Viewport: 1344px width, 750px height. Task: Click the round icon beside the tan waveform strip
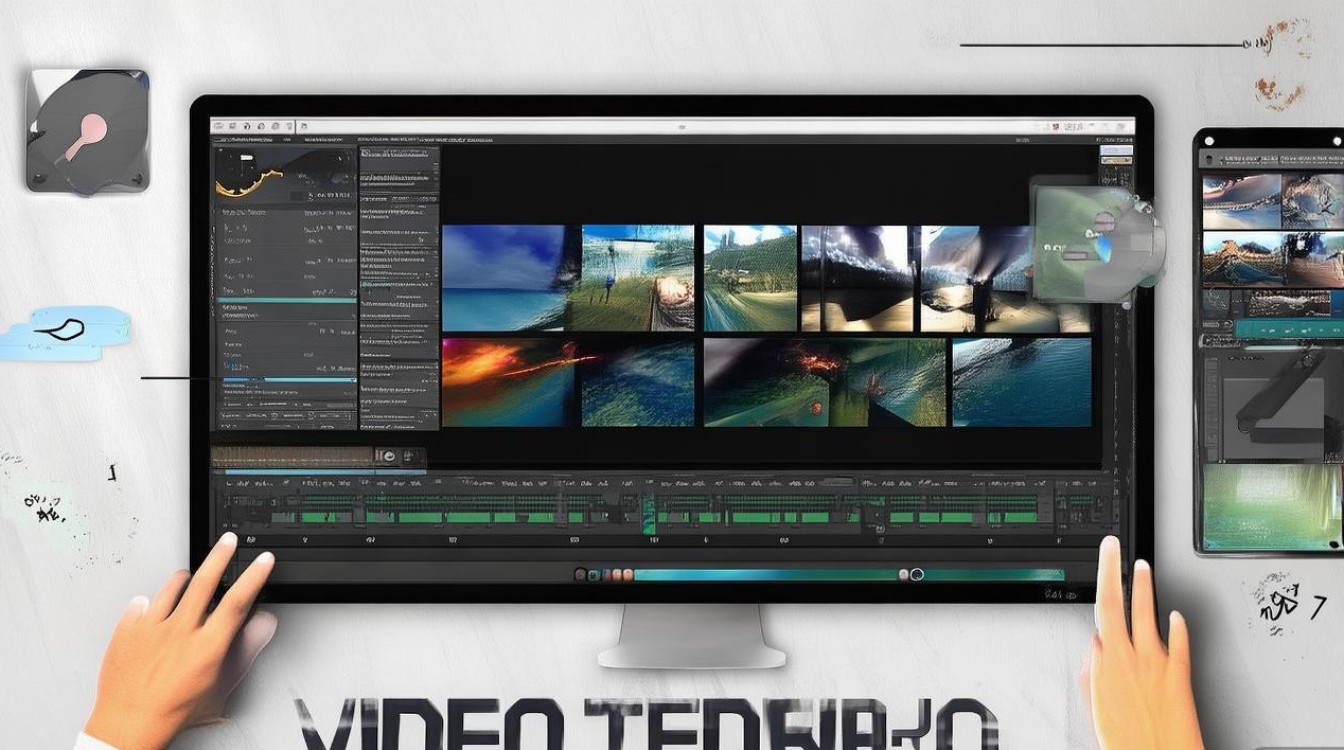coord(385,456)
